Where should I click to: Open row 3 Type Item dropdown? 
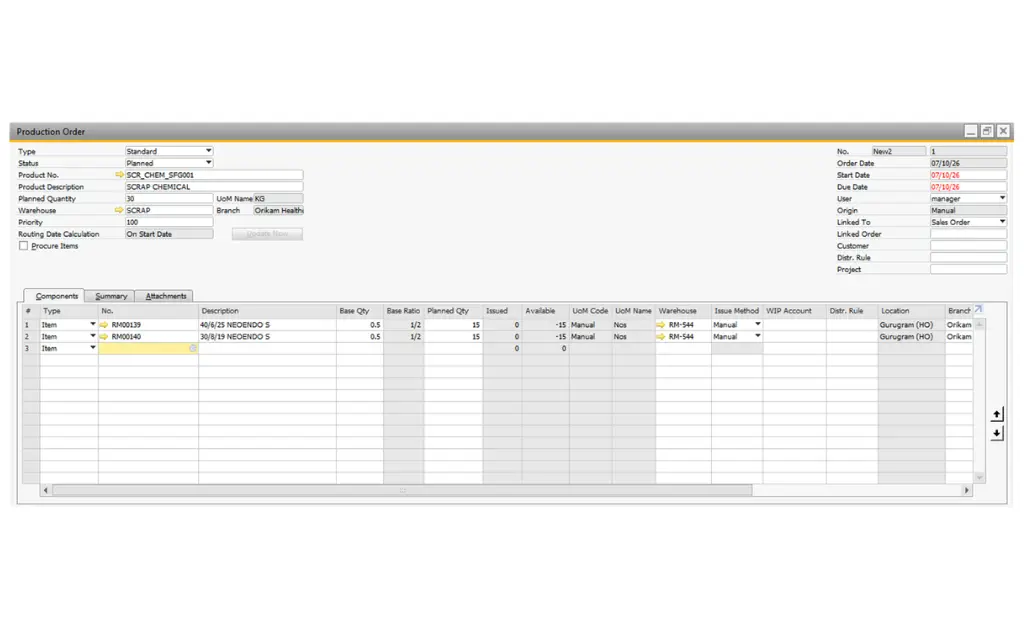click(93, 347)
